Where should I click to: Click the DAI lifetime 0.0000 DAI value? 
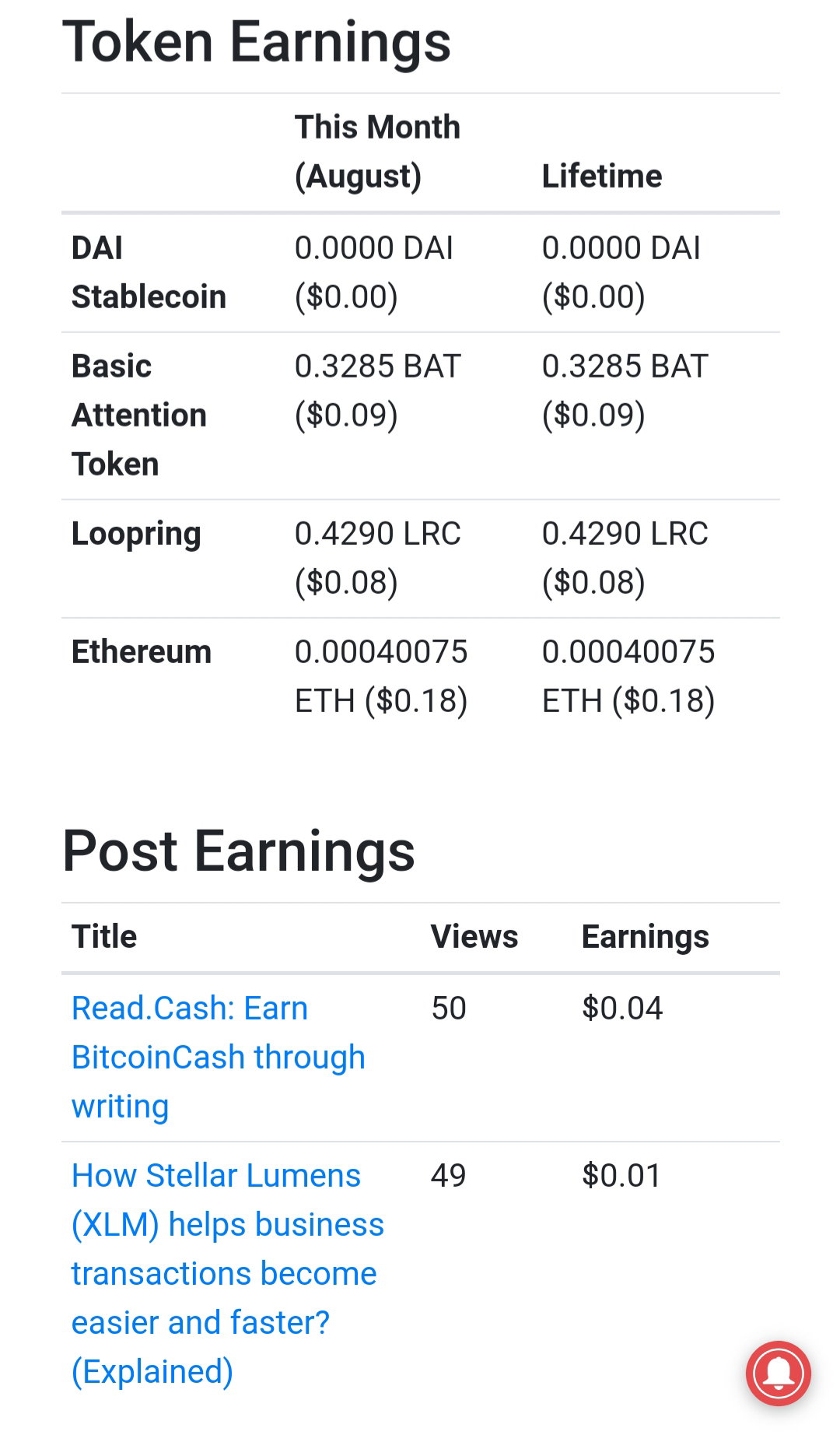[621, 272]
